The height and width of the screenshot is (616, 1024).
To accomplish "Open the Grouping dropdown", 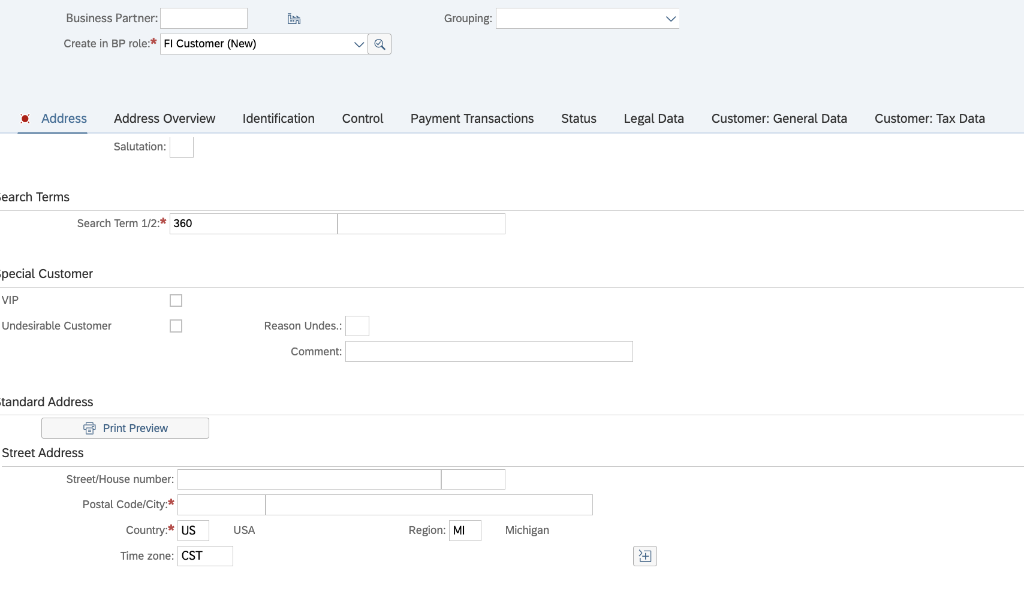I will click(x=669, y=18).
